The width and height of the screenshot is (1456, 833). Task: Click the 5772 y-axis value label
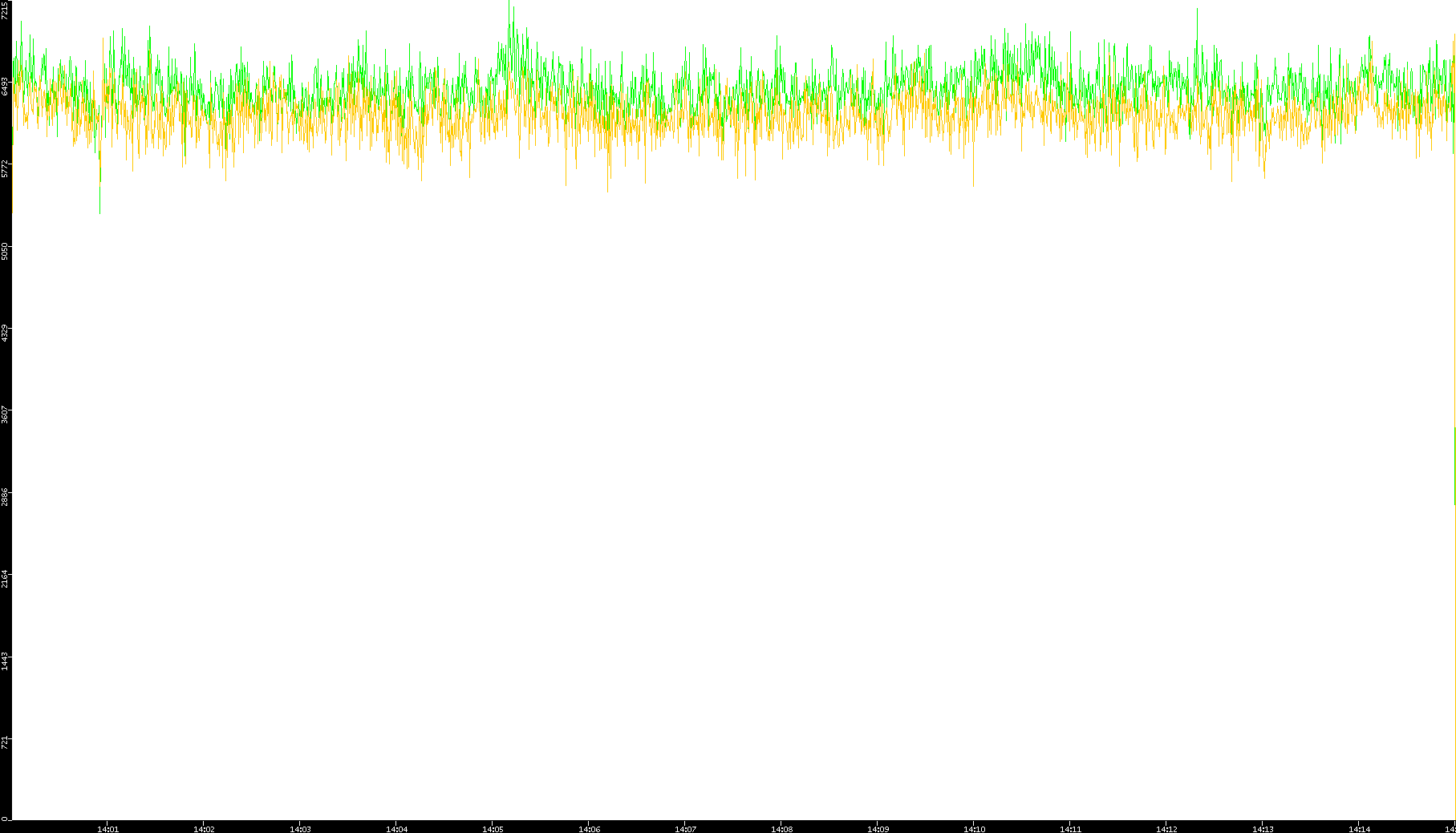(x=5, y=169)
